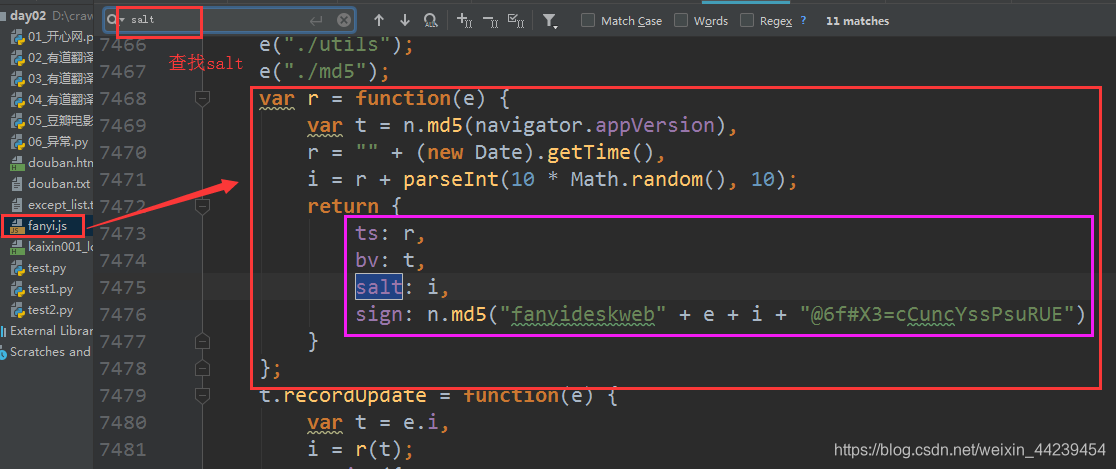Image resolution: width=1116 pixels, height=469 pixels.
Task: Click the External Libraries icon
Action: pyautogui.click(x=4, y=331)
